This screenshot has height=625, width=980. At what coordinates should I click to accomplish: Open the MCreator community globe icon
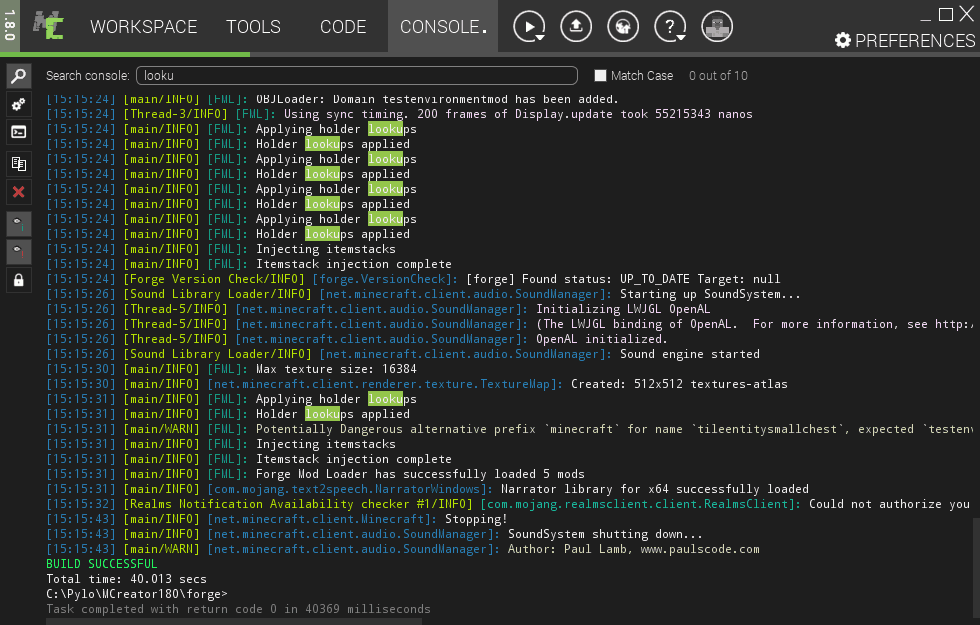[x=623, y=26]
